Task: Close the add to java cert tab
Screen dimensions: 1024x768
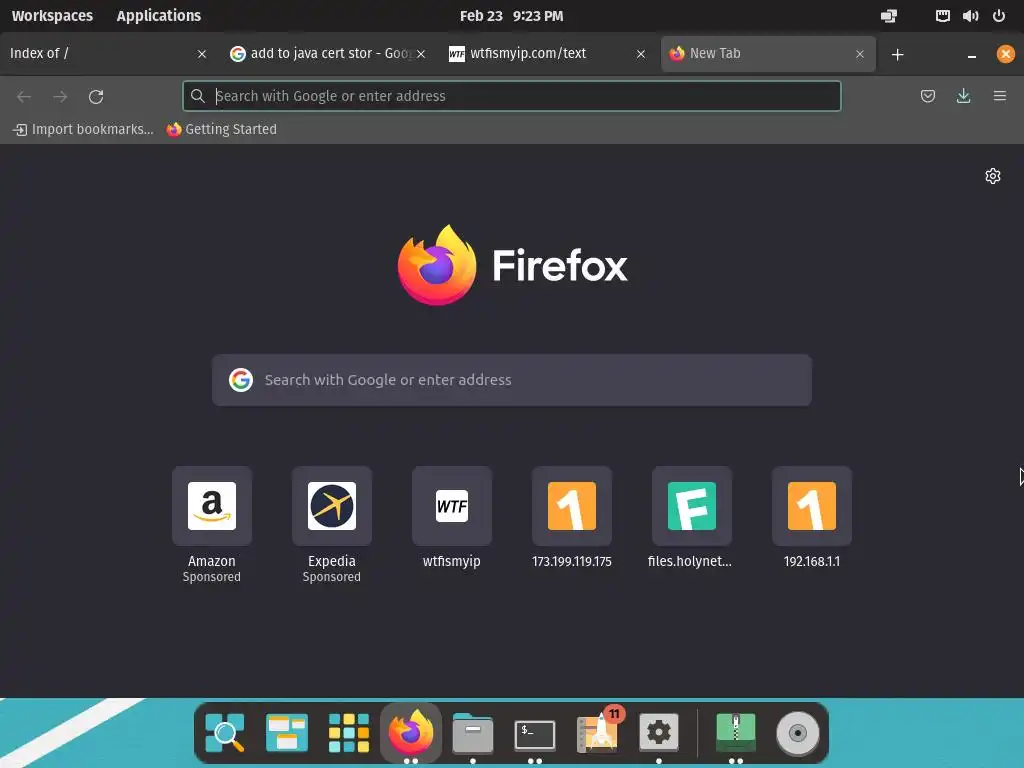Action: click(421, 54)
